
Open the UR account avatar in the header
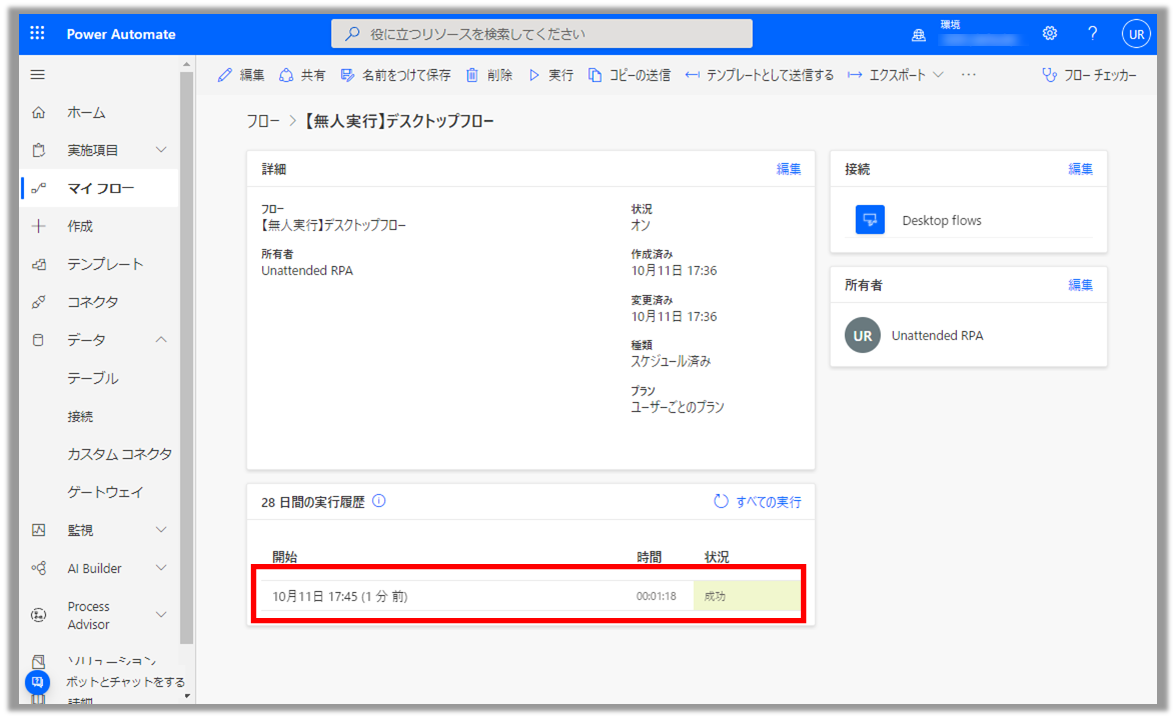point(1136,34)
